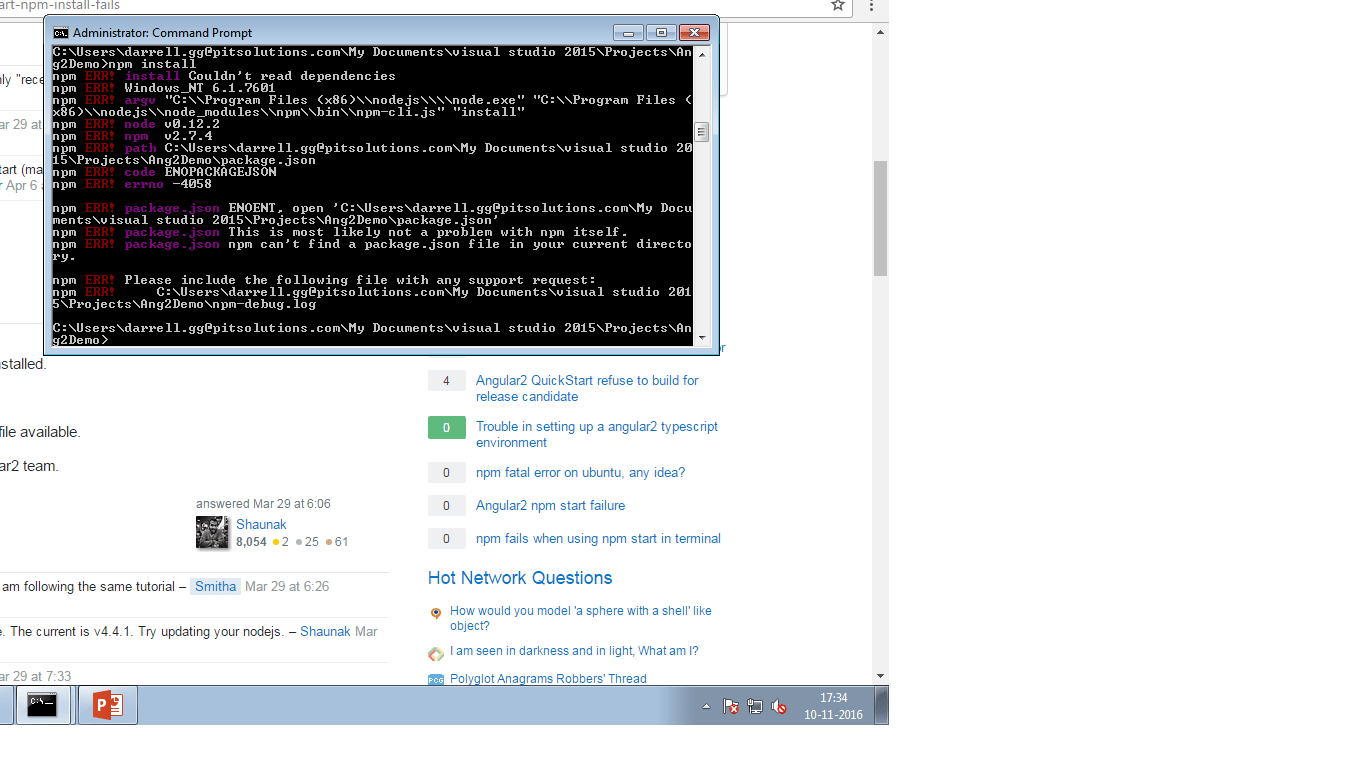Open the Command Prompt taskbar icon
This screenshot has height=768, width=1366.
tap(42, 705)
